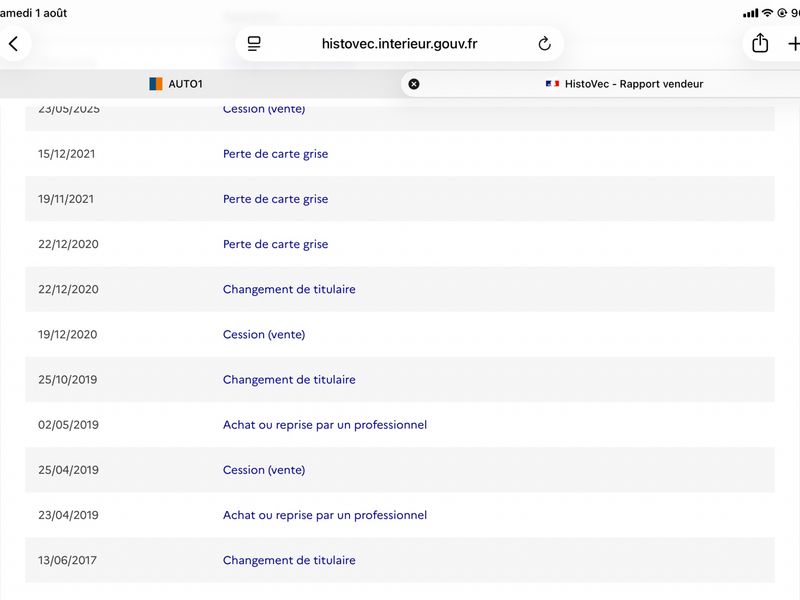Select 'Achat ou reprise par un professionnel' dated 23/04/2019

[325, 515]
